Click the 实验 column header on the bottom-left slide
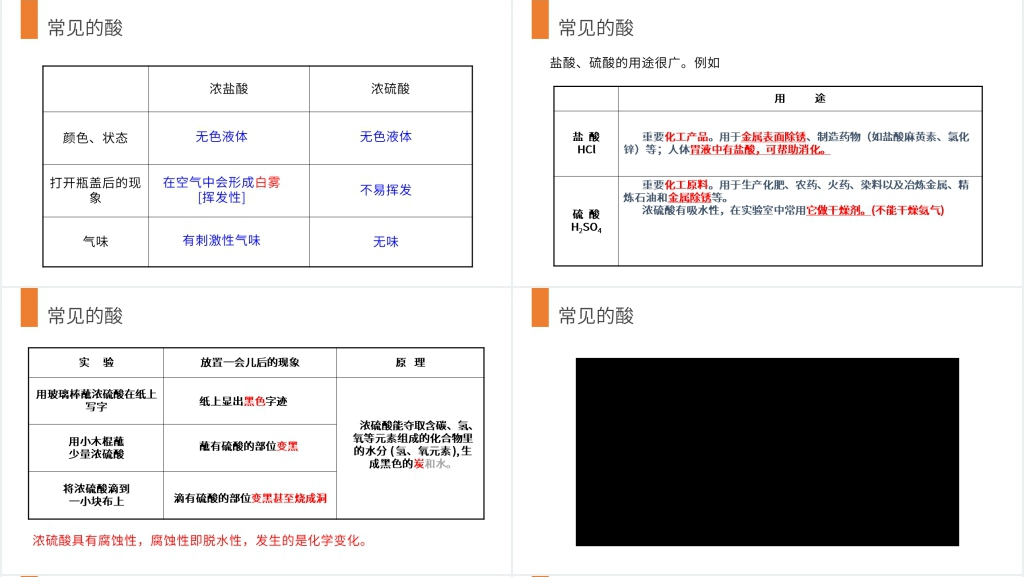The image size is (1024, 577). pyautogui.click(x=96, y=362)
